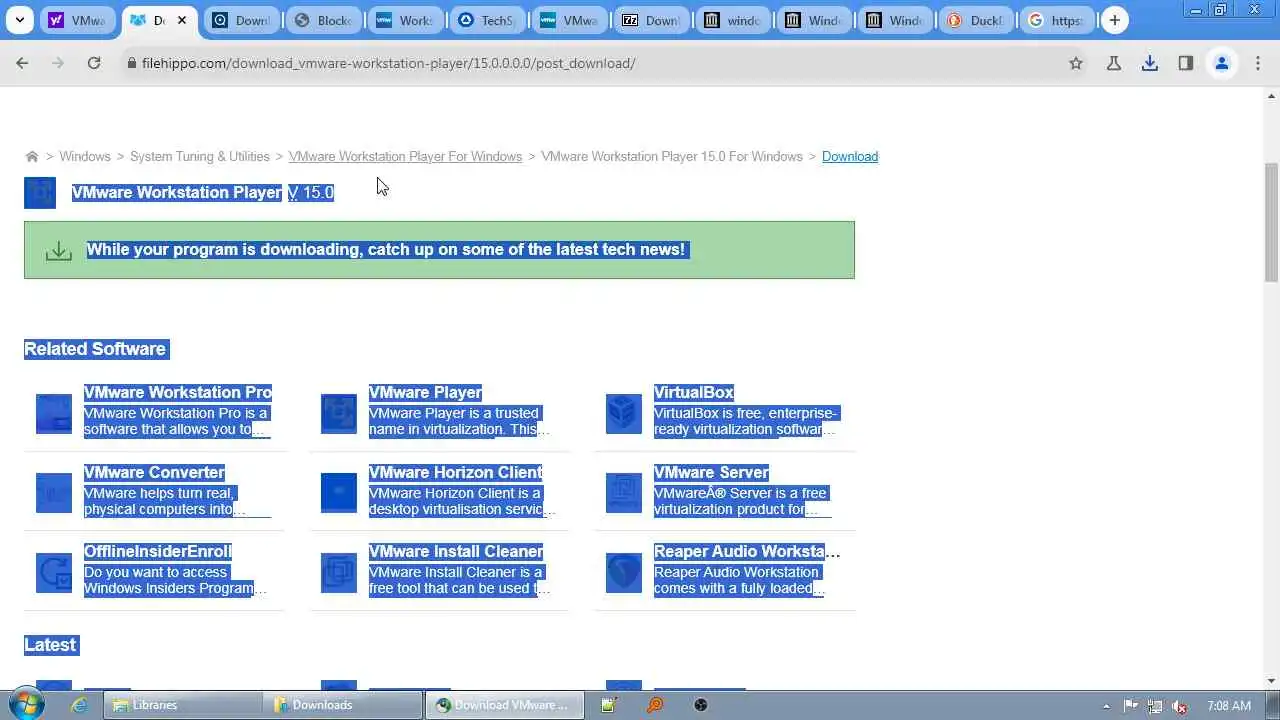This screenshot has height=720, width=1280.
Task: Click the Download breadcrumb link
Action: tap(850, 156)
